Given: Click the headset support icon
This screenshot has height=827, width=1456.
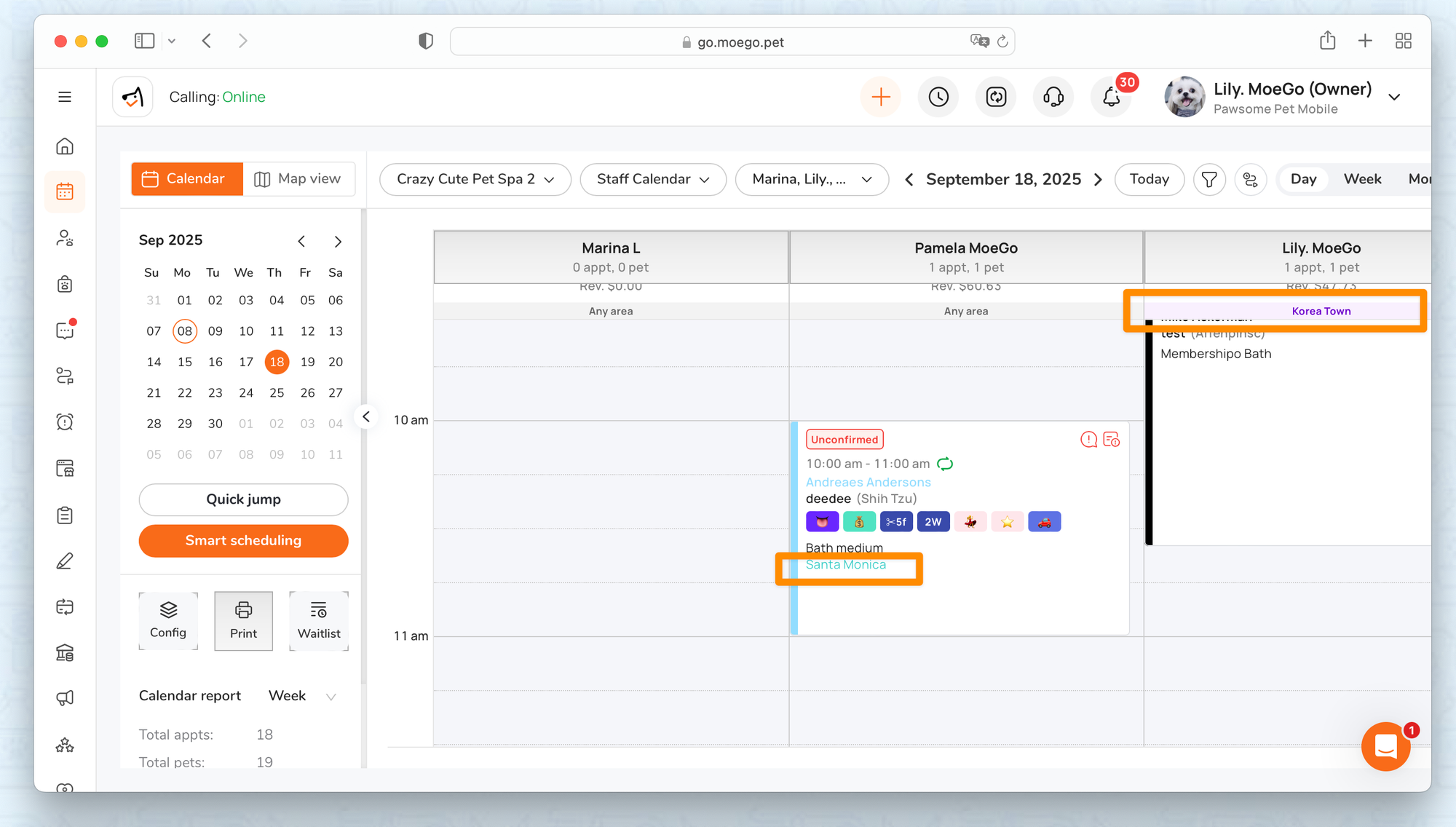Looking at the screenshot, I should pos(1053,97).
